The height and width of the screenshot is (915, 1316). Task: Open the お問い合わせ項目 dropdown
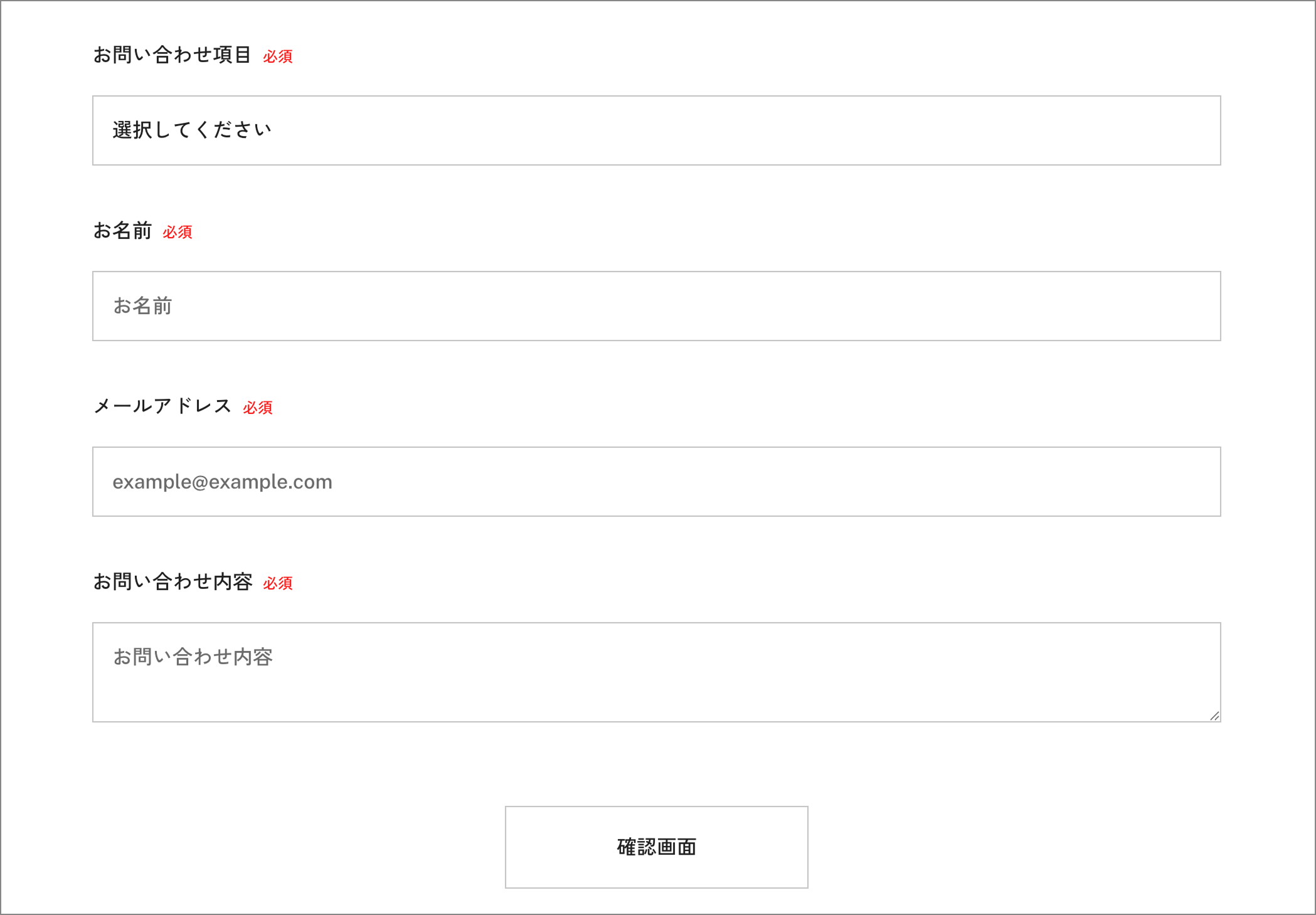(656, 130)
